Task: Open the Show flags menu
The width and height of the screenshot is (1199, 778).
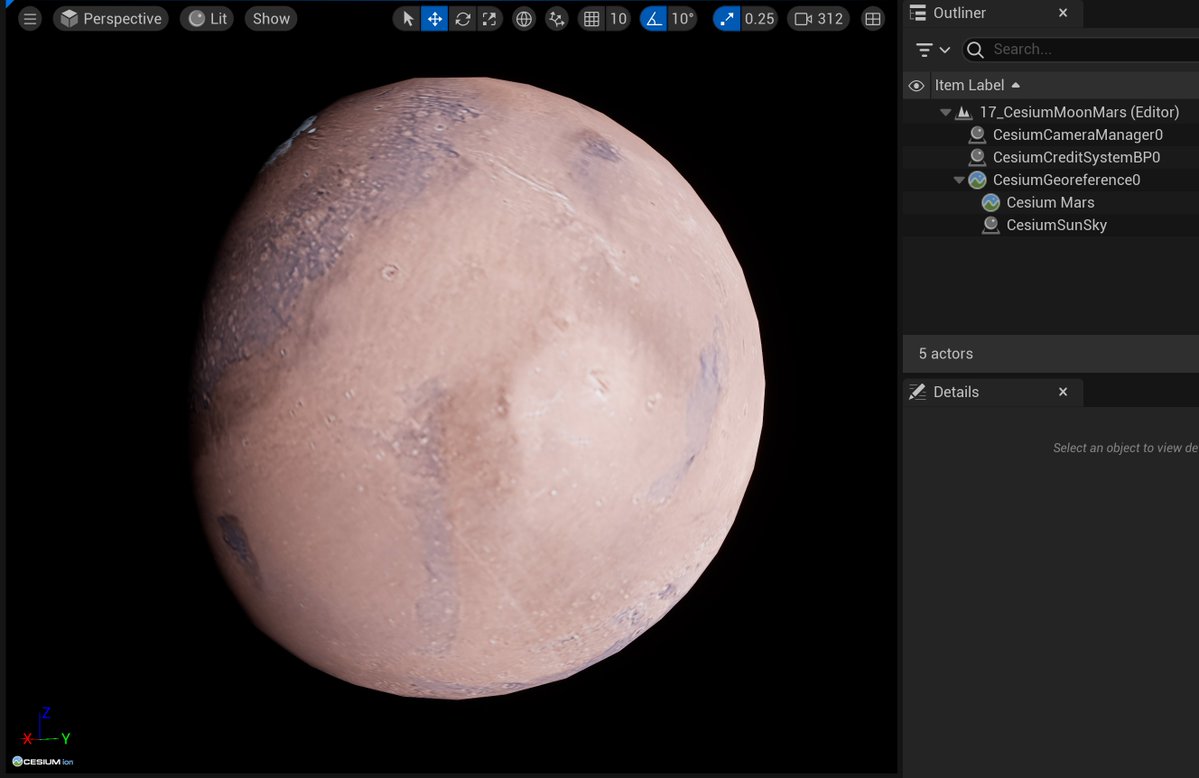Action: [271, 18]
